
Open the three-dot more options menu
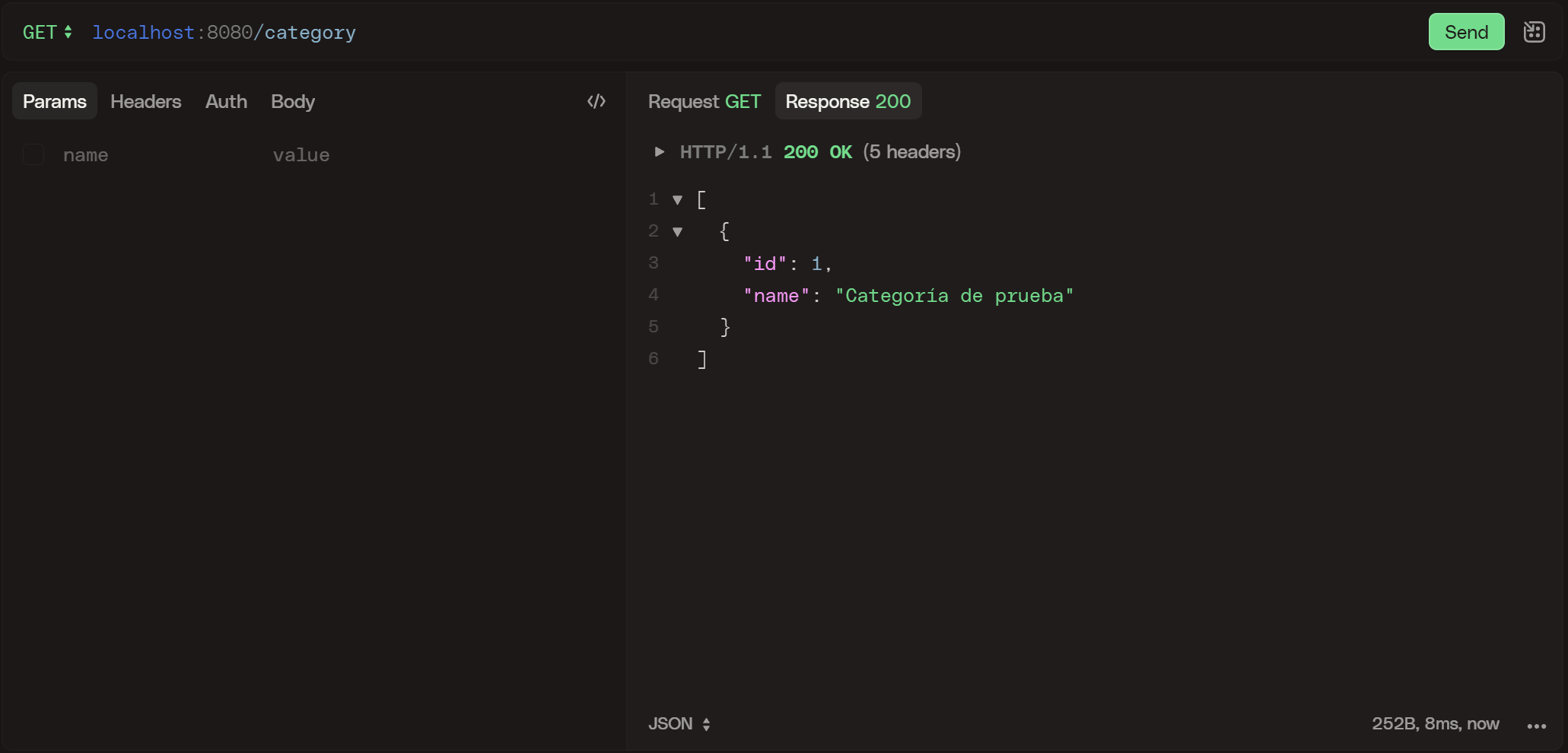coord(1537,726)
